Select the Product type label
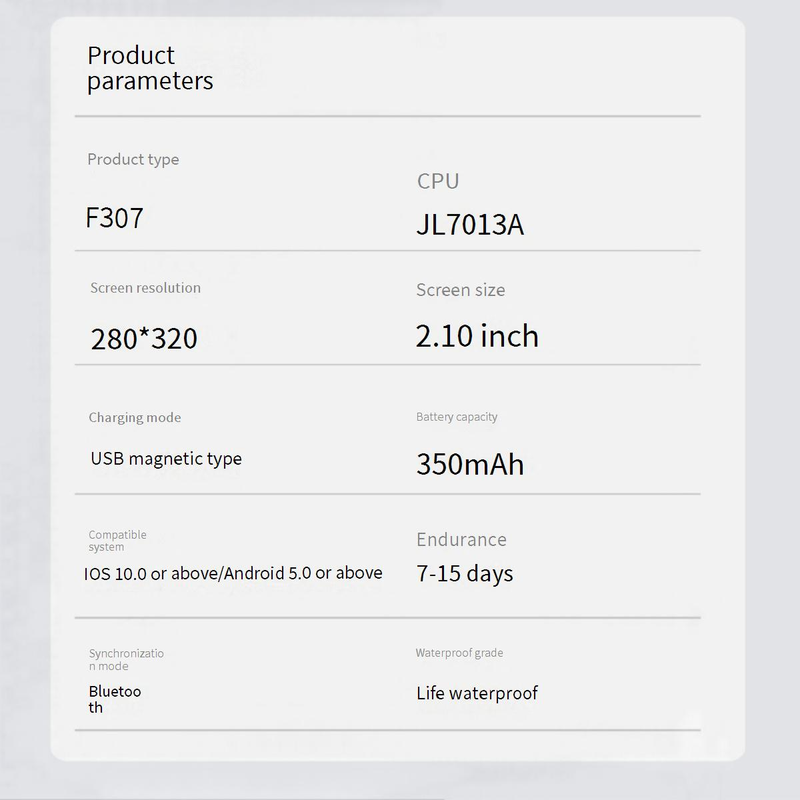Screen dimensions: 800x800 point(133,159)
